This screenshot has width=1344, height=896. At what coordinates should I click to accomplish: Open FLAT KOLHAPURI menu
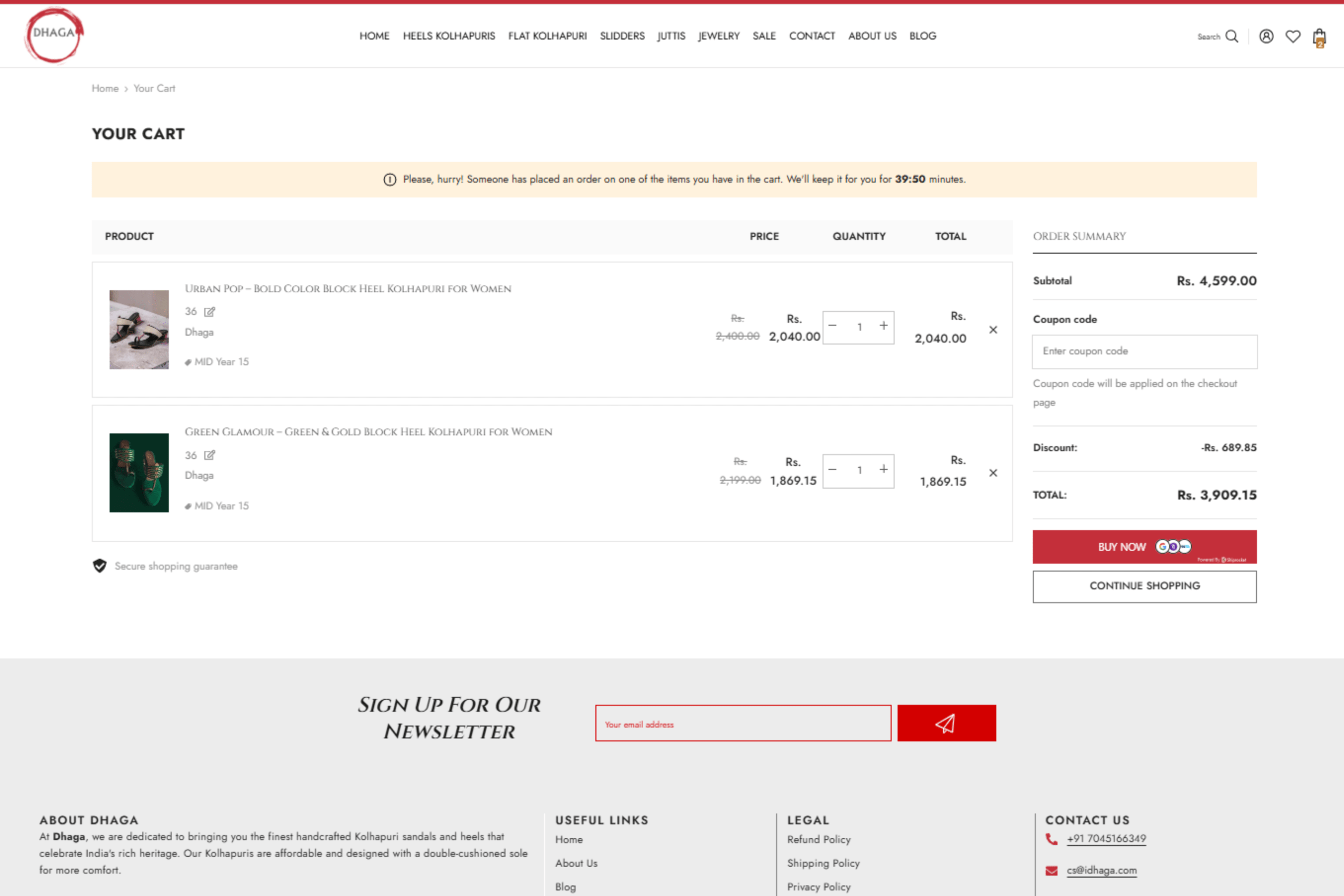click(548, 36)
